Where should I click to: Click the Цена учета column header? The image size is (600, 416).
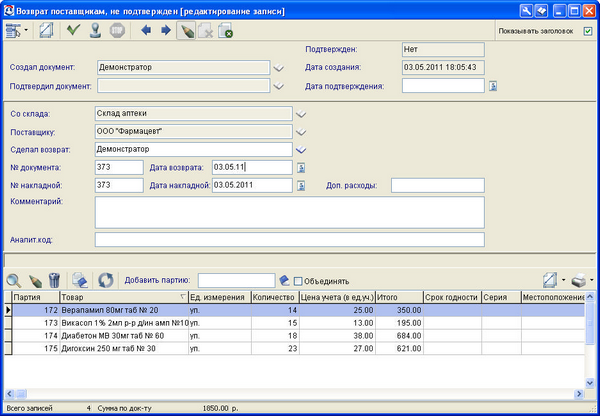337,297
